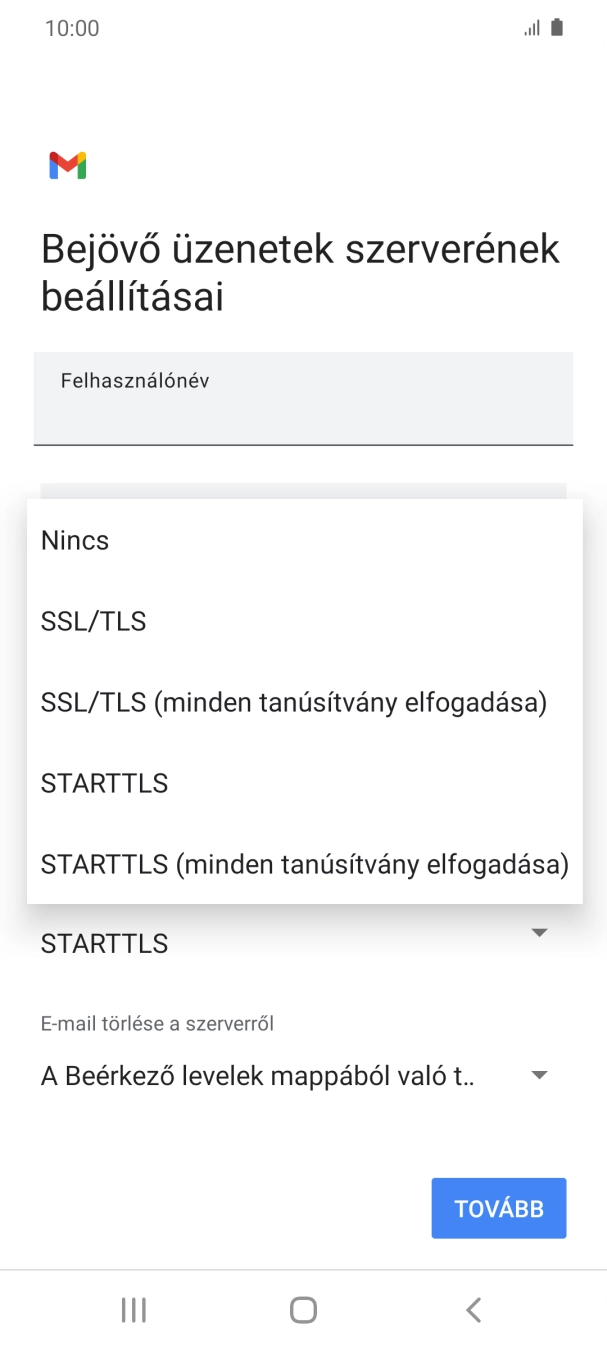The image size is (607, 1350).
Task: Tap the Felhasználónév input field
Action: pyautogui.click(x=303, y=398)
